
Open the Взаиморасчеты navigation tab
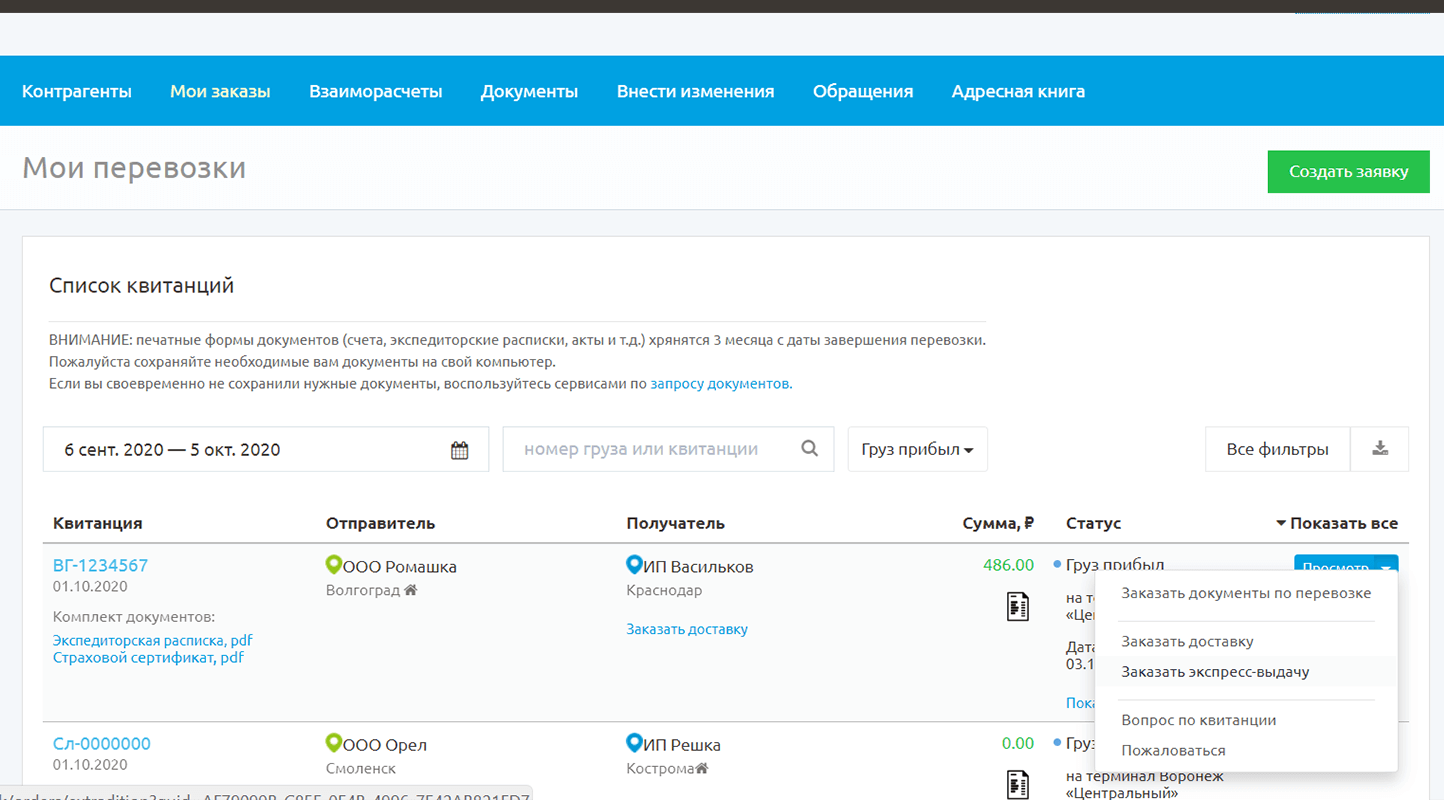375,91
